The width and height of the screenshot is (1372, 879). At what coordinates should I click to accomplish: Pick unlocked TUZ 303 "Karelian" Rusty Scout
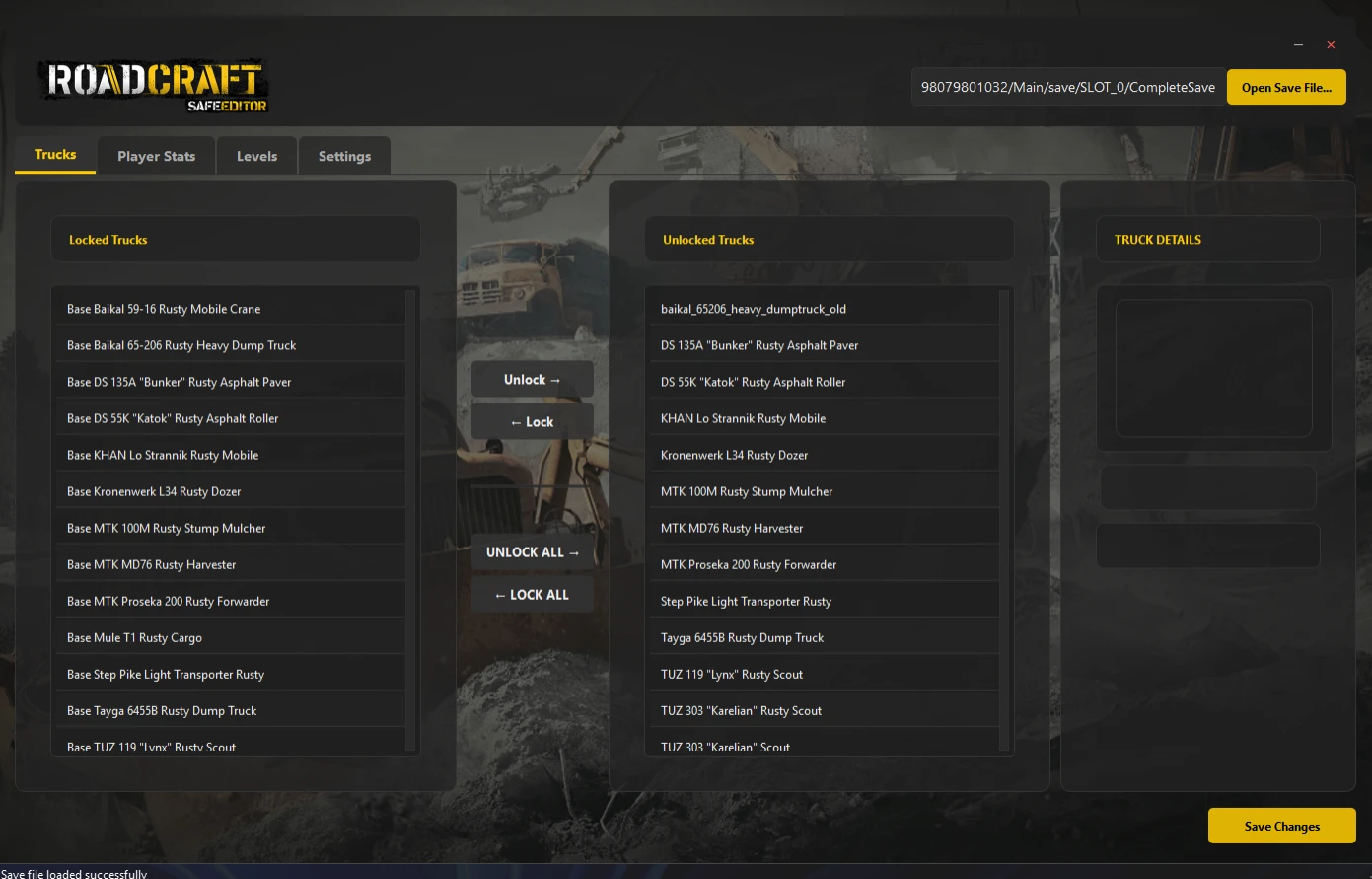point(823,710)
